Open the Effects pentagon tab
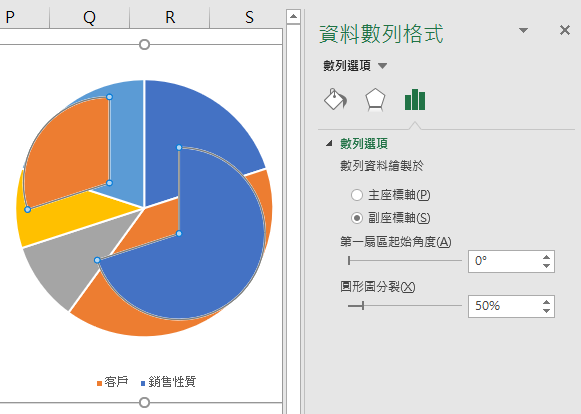 click(x=375, y=100)
